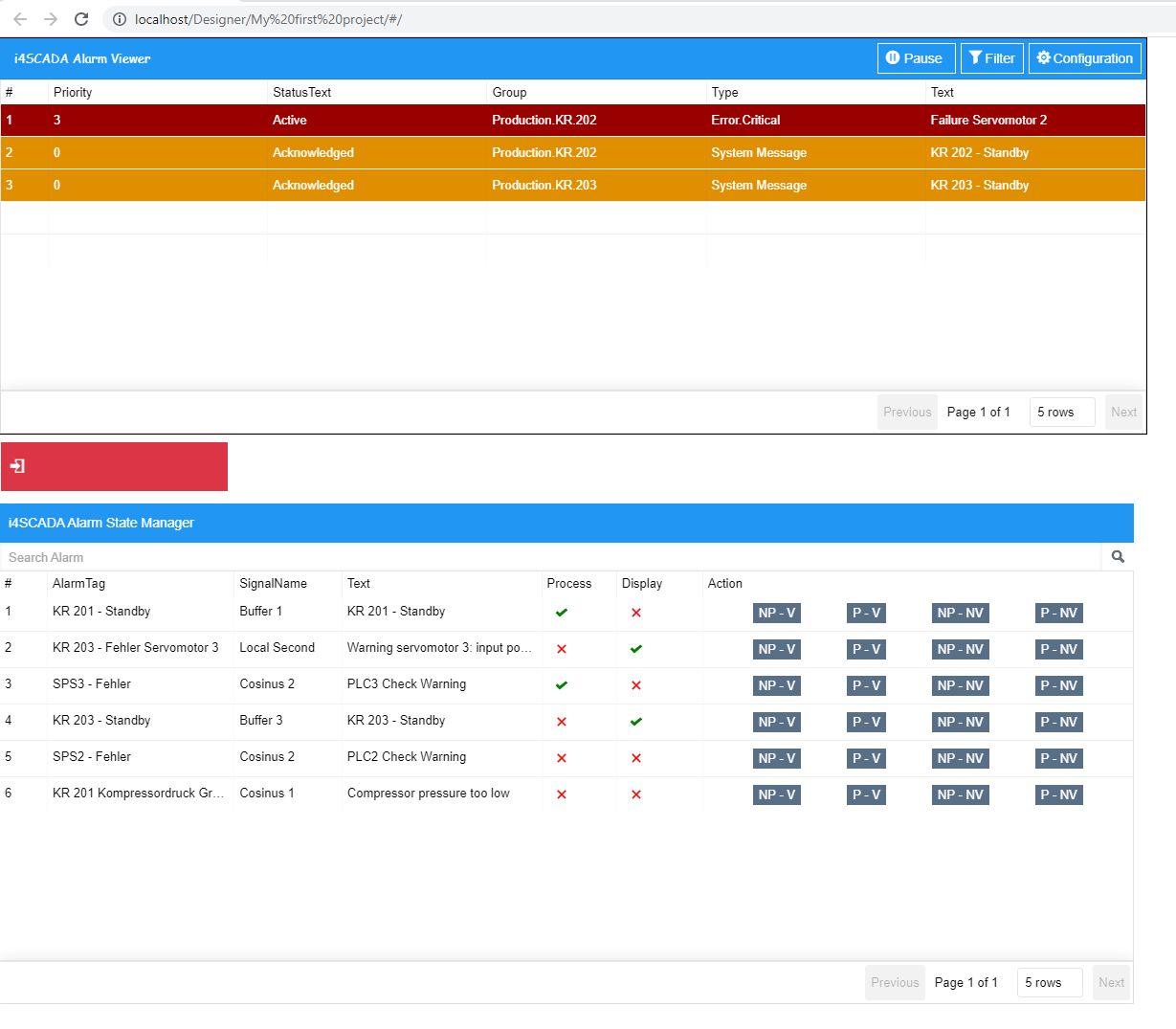Click NP - NV for SPS3 - Fehler row
This screenshot has height=1029, width=1176.
(961, 685)
